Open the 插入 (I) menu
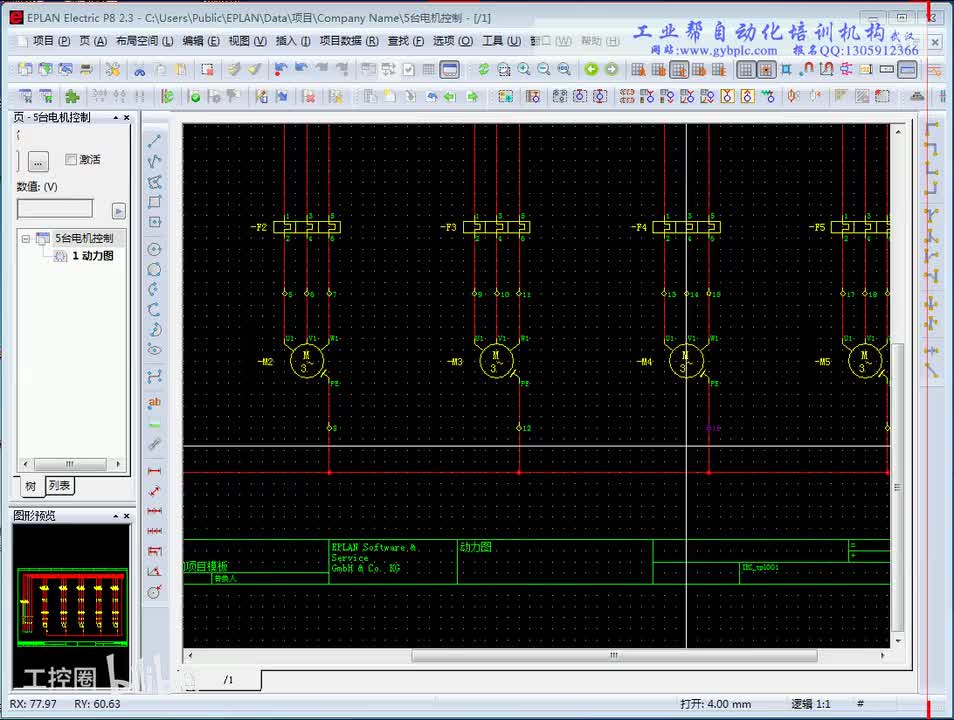 (x=293, y=41)
